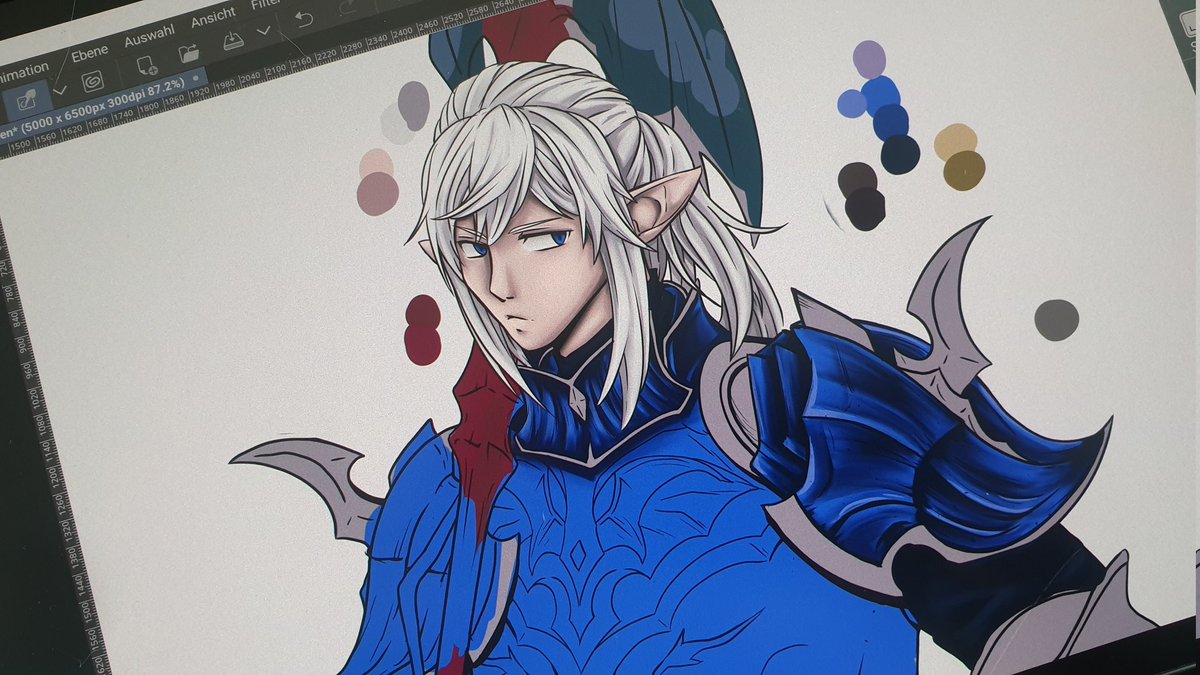Click the highlighted blue brush icon
Image resolution: width=1200 pixels, height=675 pixels.
pos(26,100)
